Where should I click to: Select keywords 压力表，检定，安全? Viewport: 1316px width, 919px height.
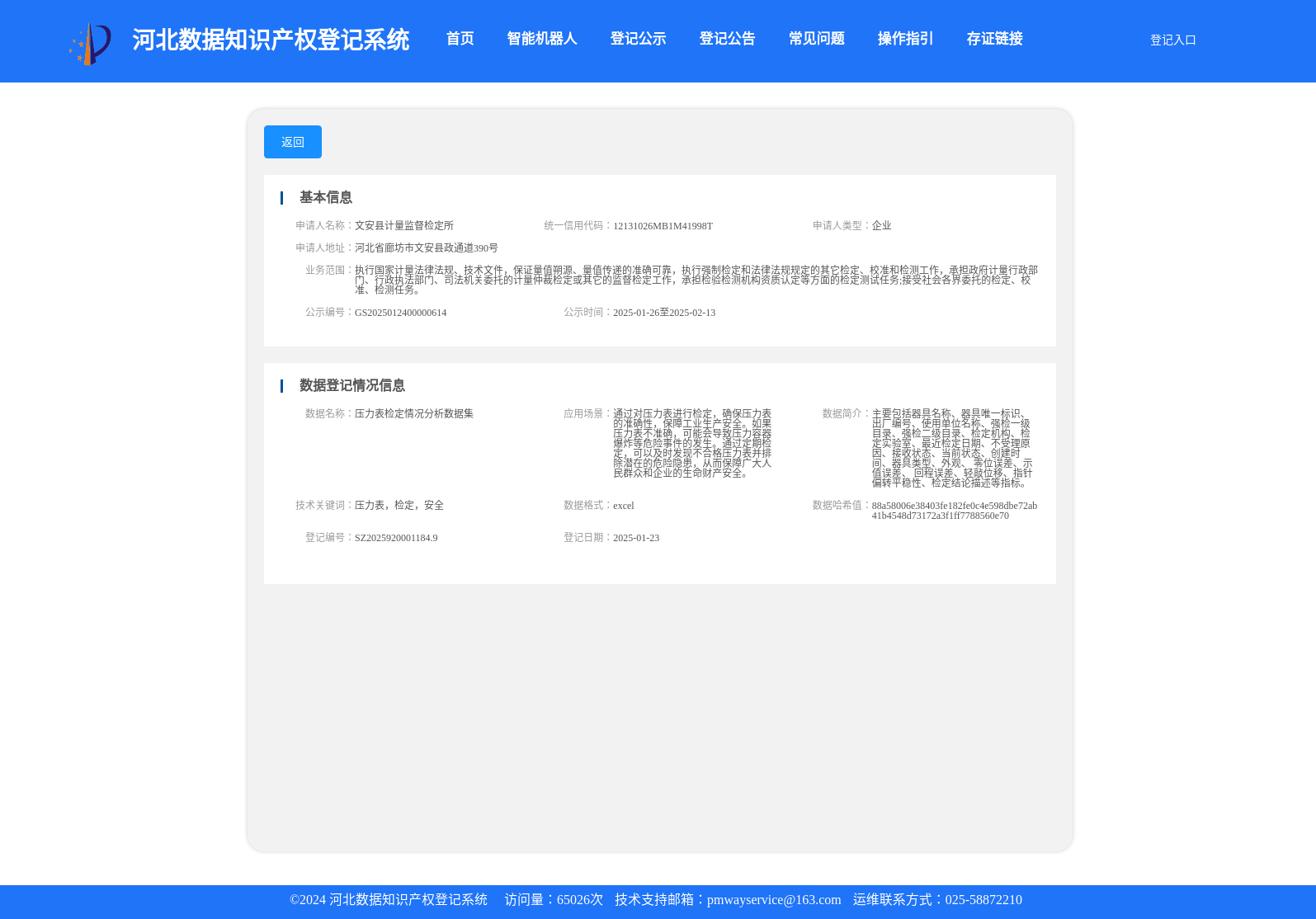(x=399, y=505)
